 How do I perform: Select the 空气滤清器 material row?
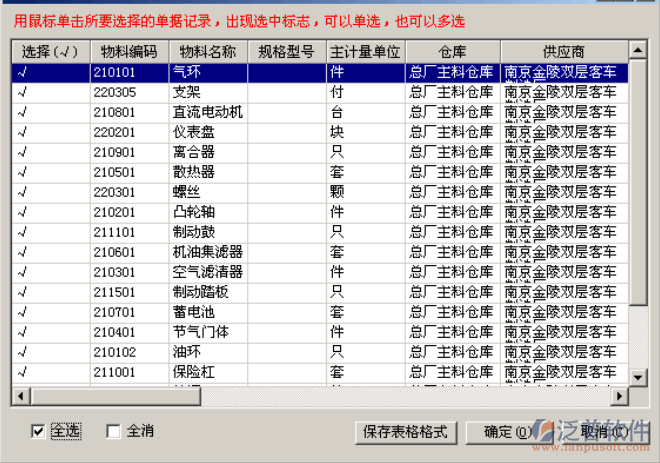[207, 272]
